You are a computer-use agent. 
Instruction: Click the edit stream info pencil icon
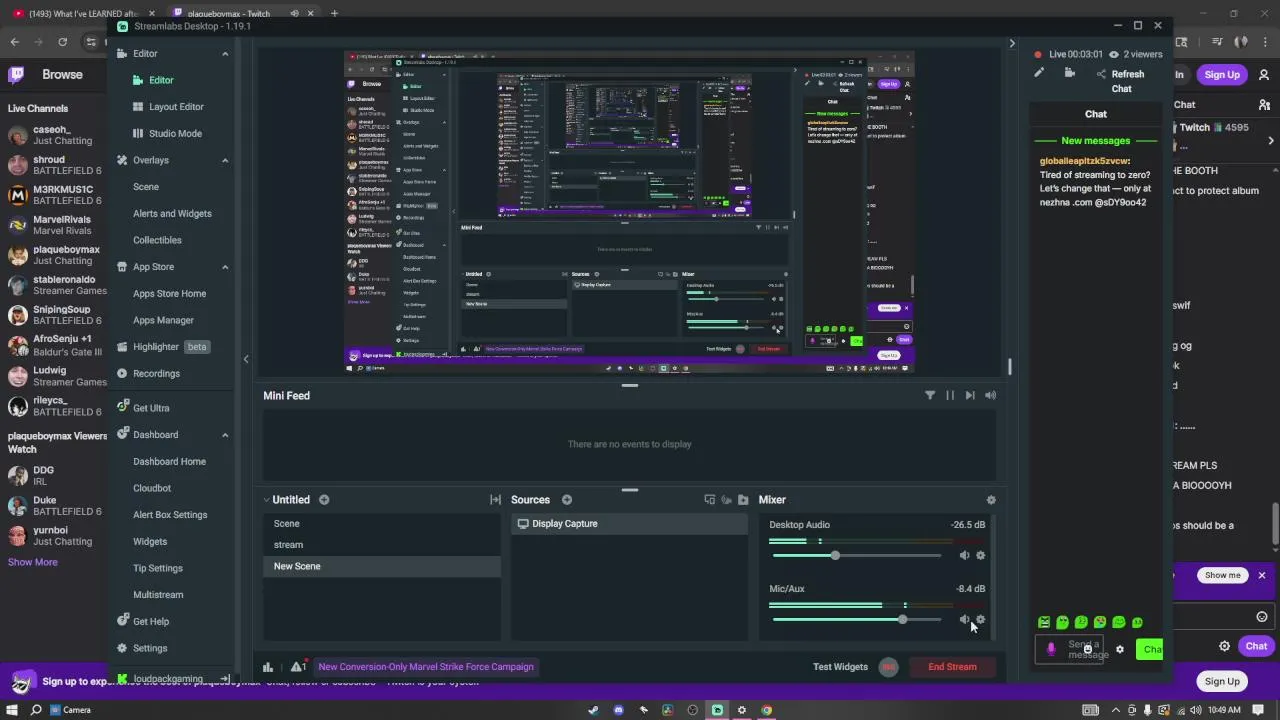pos(1039,73)
